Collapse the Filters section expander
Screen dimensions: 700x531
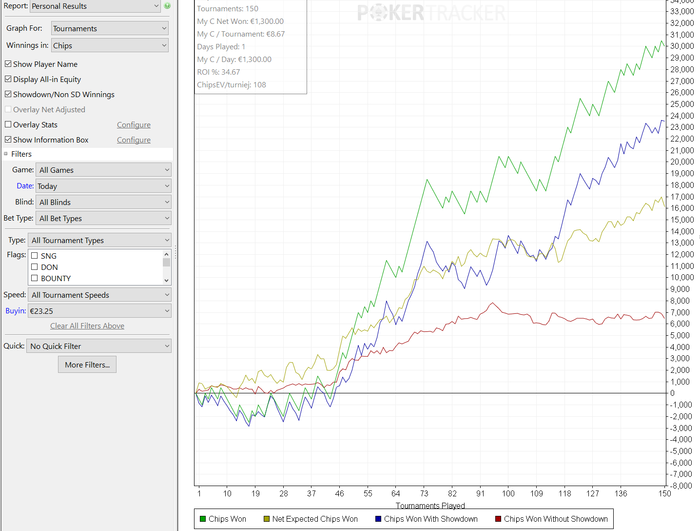[x=6, y=154]
